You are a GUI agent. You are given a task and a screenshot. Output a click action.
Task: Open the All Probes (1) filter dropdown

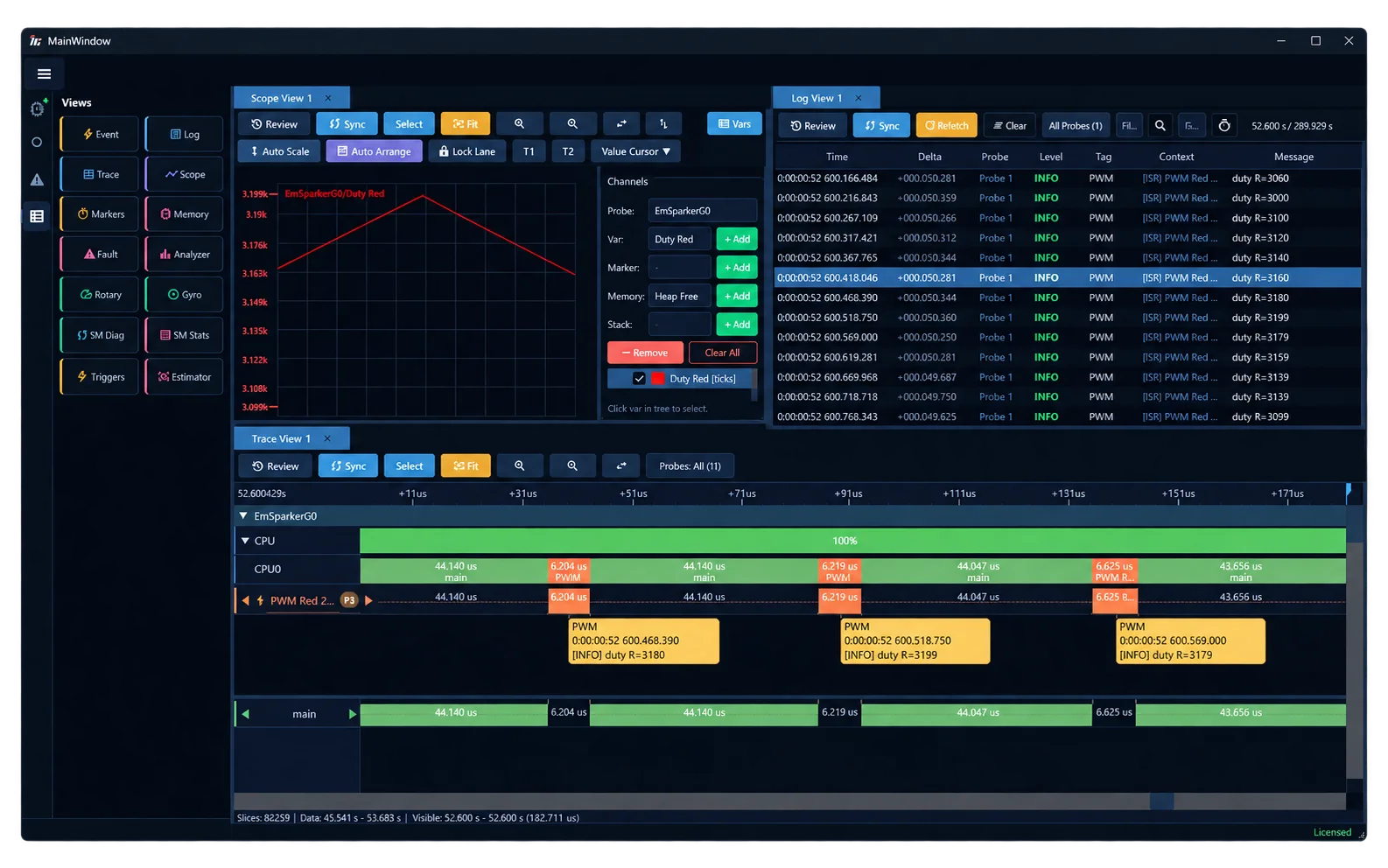pos(1076,126)
